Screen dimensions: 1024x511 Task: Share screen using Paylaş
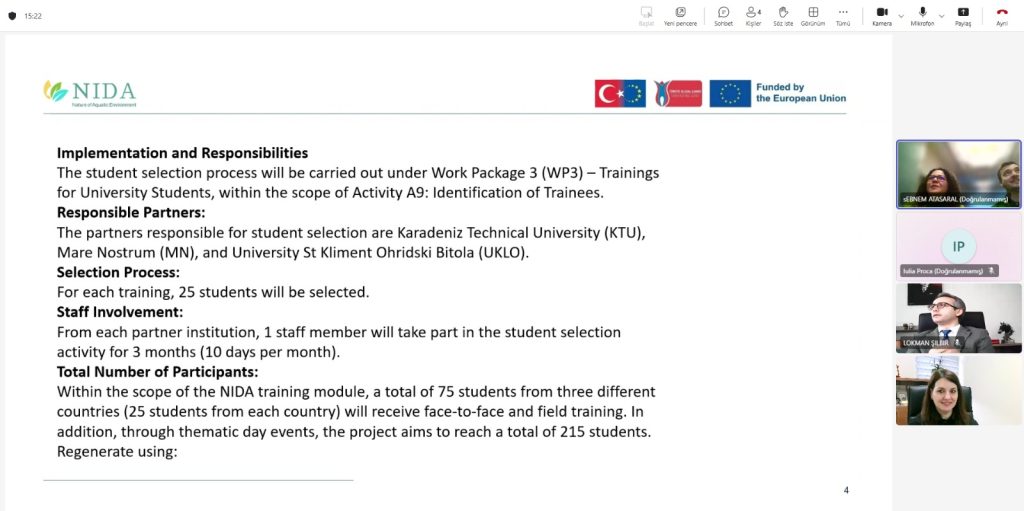click(x=963, y=15)
